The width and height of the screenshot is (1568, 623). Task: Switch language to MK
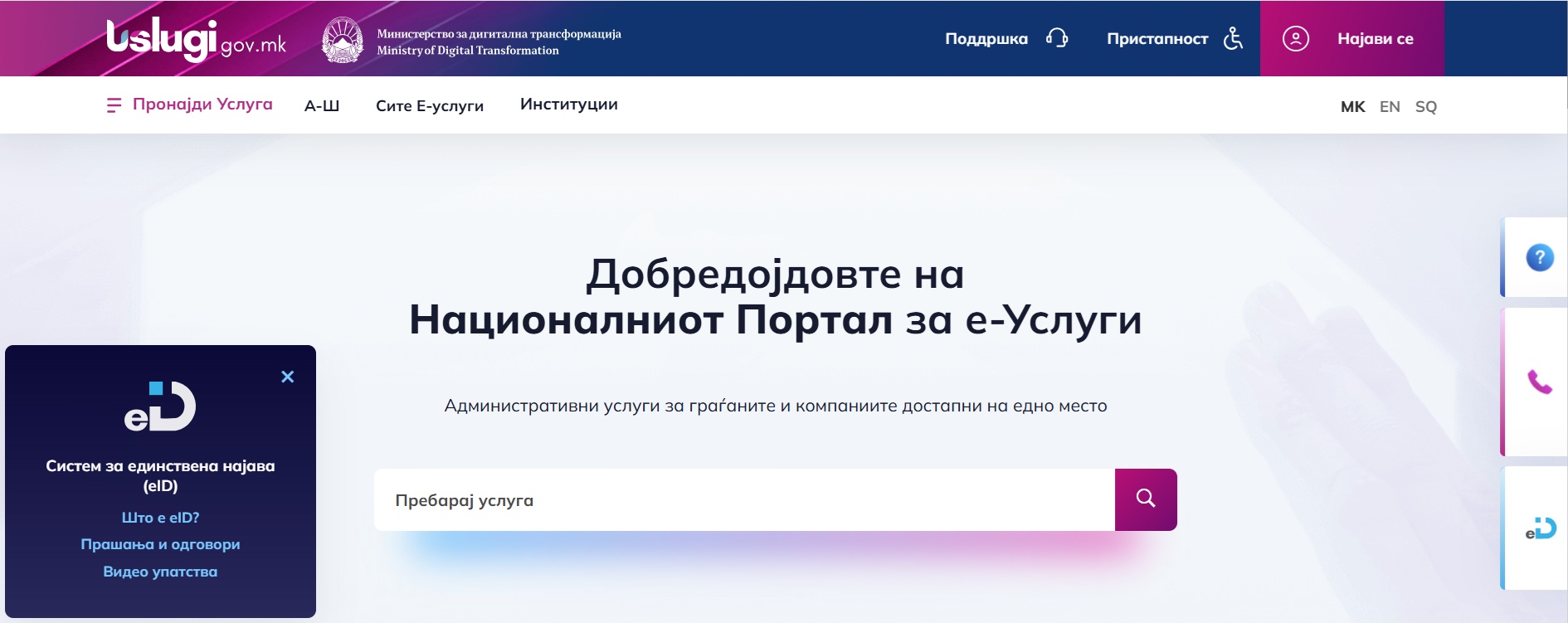pos(1352,106)
